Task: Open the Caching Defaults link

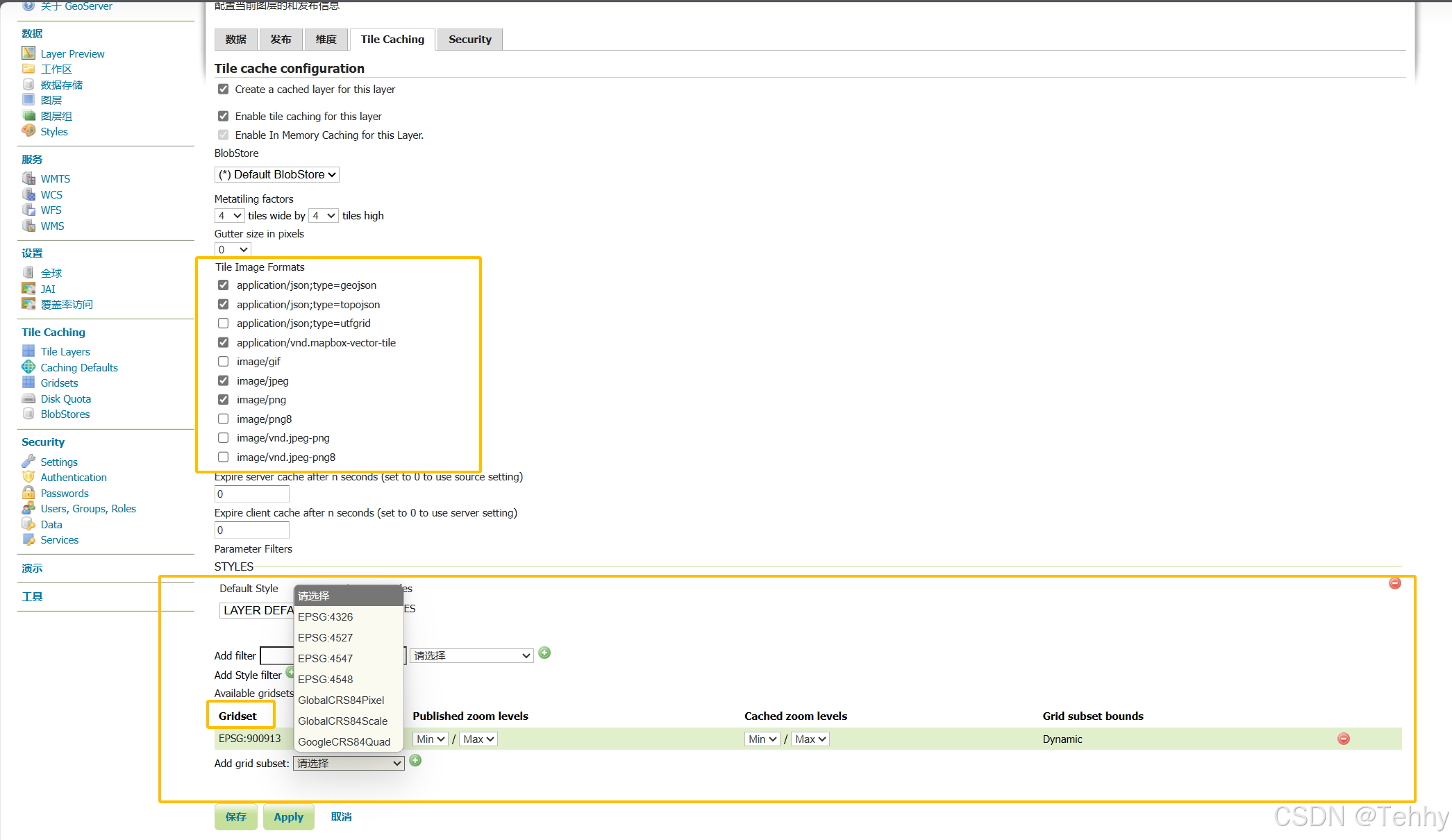Action: pyautogui.click(x=79, y=367)
